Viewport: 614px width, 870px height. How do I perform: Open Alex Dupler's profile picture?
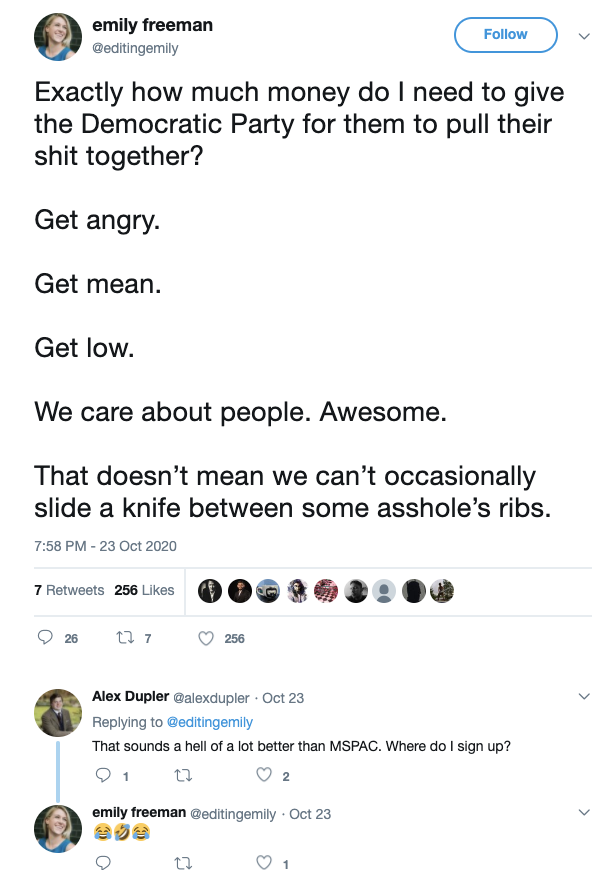(x=57, y=713)
